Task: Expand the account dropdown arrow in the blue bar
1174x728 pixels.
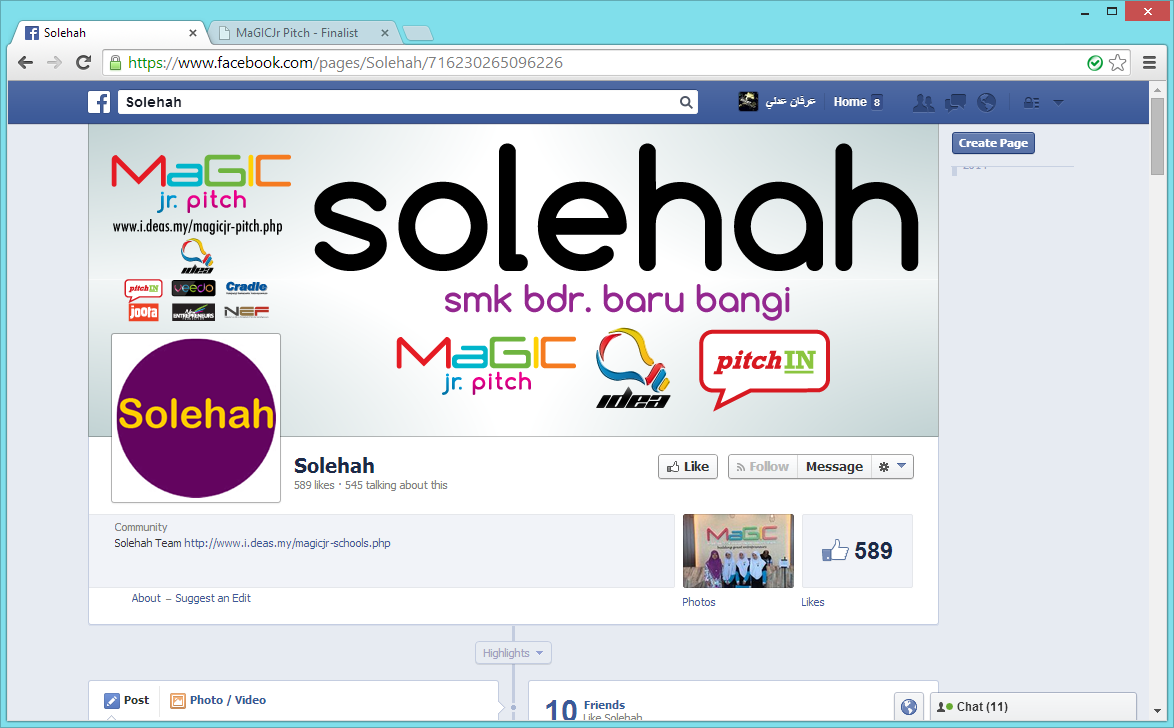Action: pos(1058,102)
